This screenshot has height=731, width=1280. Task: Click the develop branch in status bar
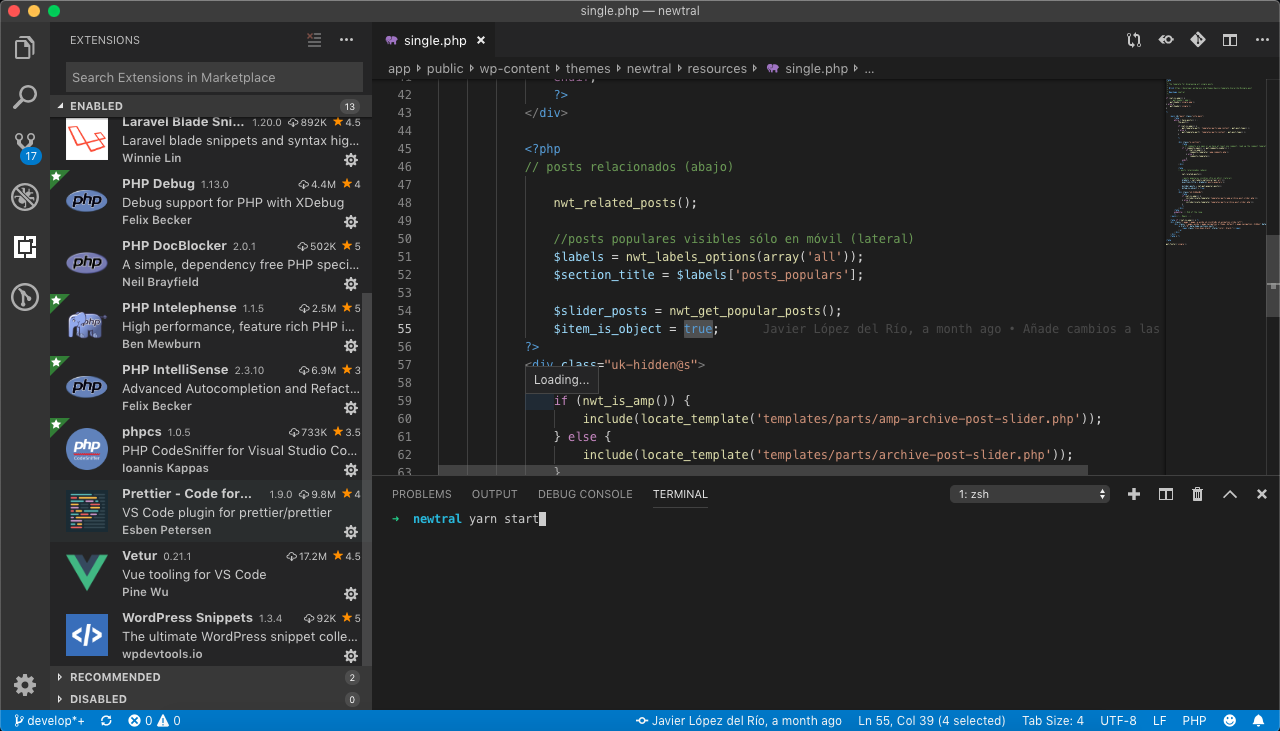[50, 721]
